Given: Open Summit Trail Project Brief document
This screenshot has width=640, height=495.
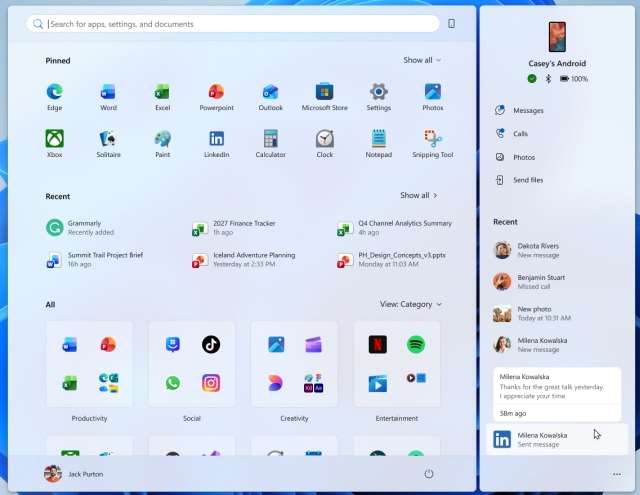Looking at the screenshot, I should click(95, 260).
